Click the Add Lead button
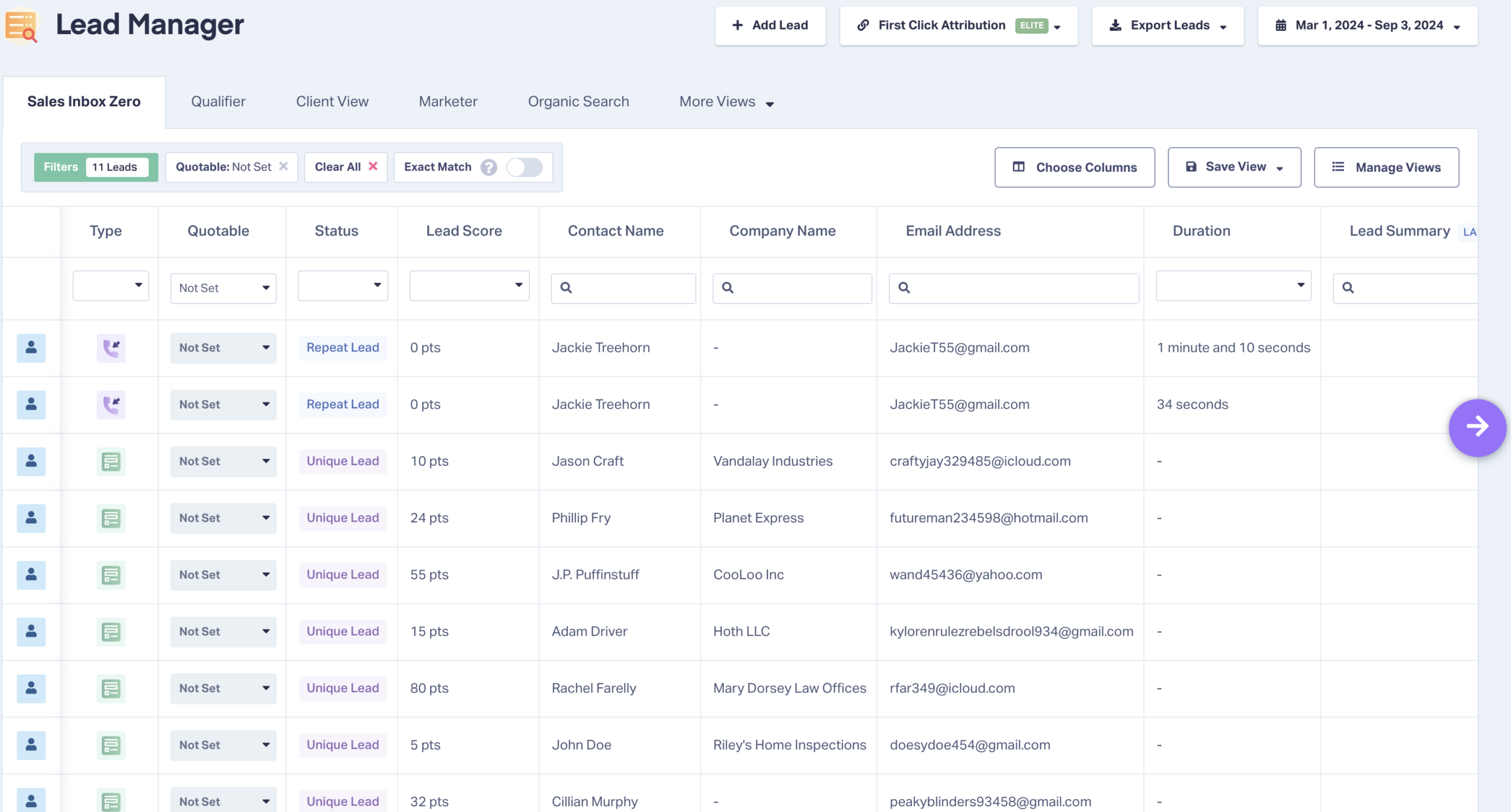The height and width of the screenshot is (812, 1511). click(770, 25)
